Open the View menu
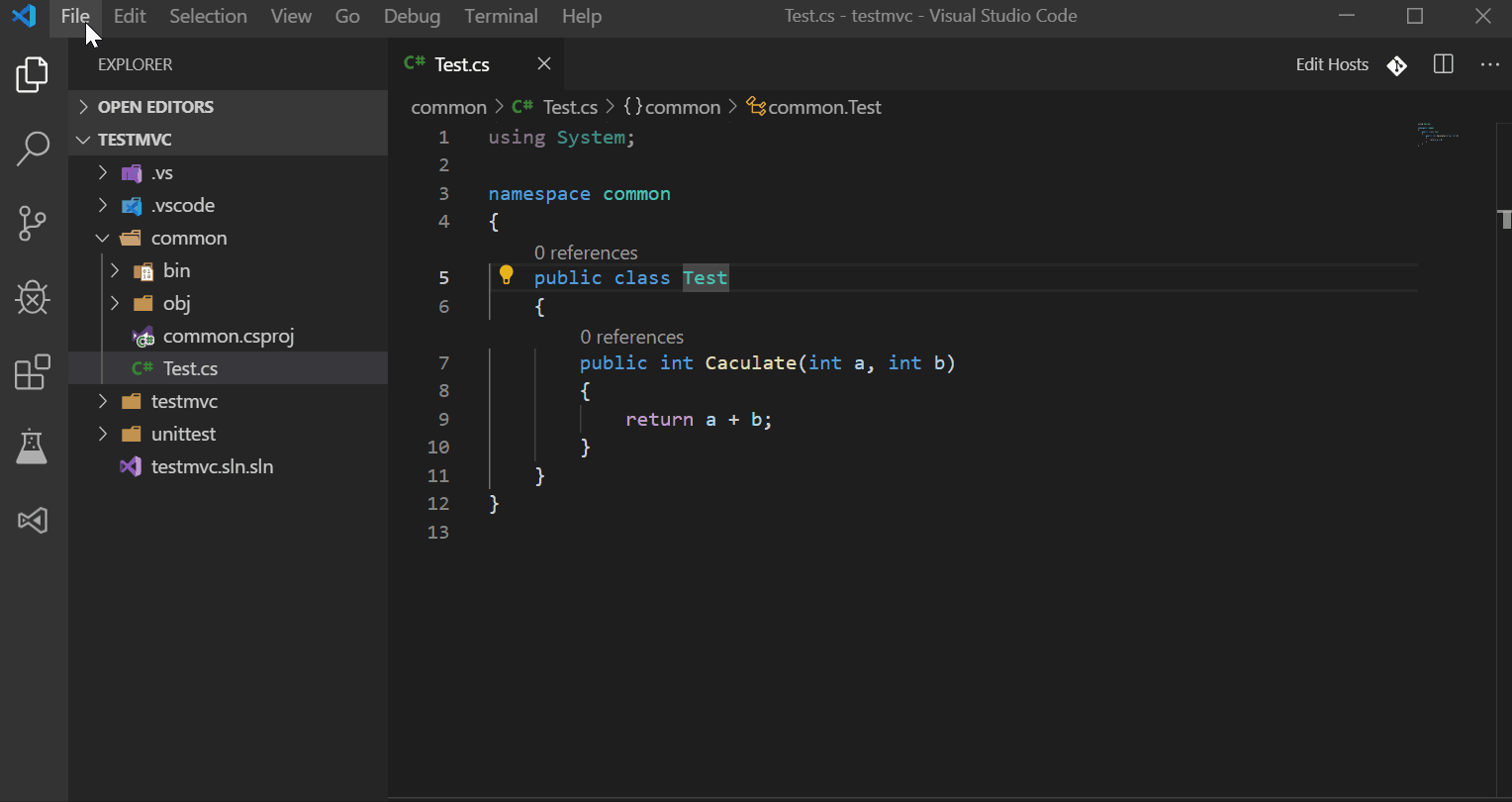 click(291, 16)
